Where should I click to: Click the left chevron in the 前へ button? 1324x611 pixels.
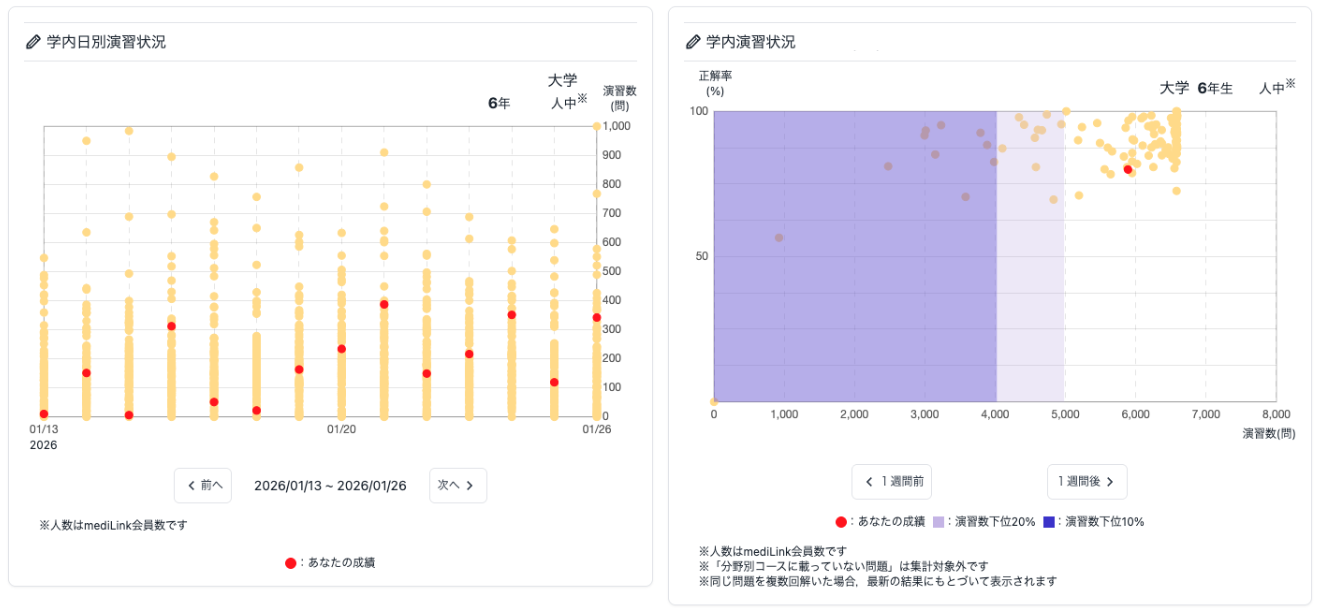(191, 486)
